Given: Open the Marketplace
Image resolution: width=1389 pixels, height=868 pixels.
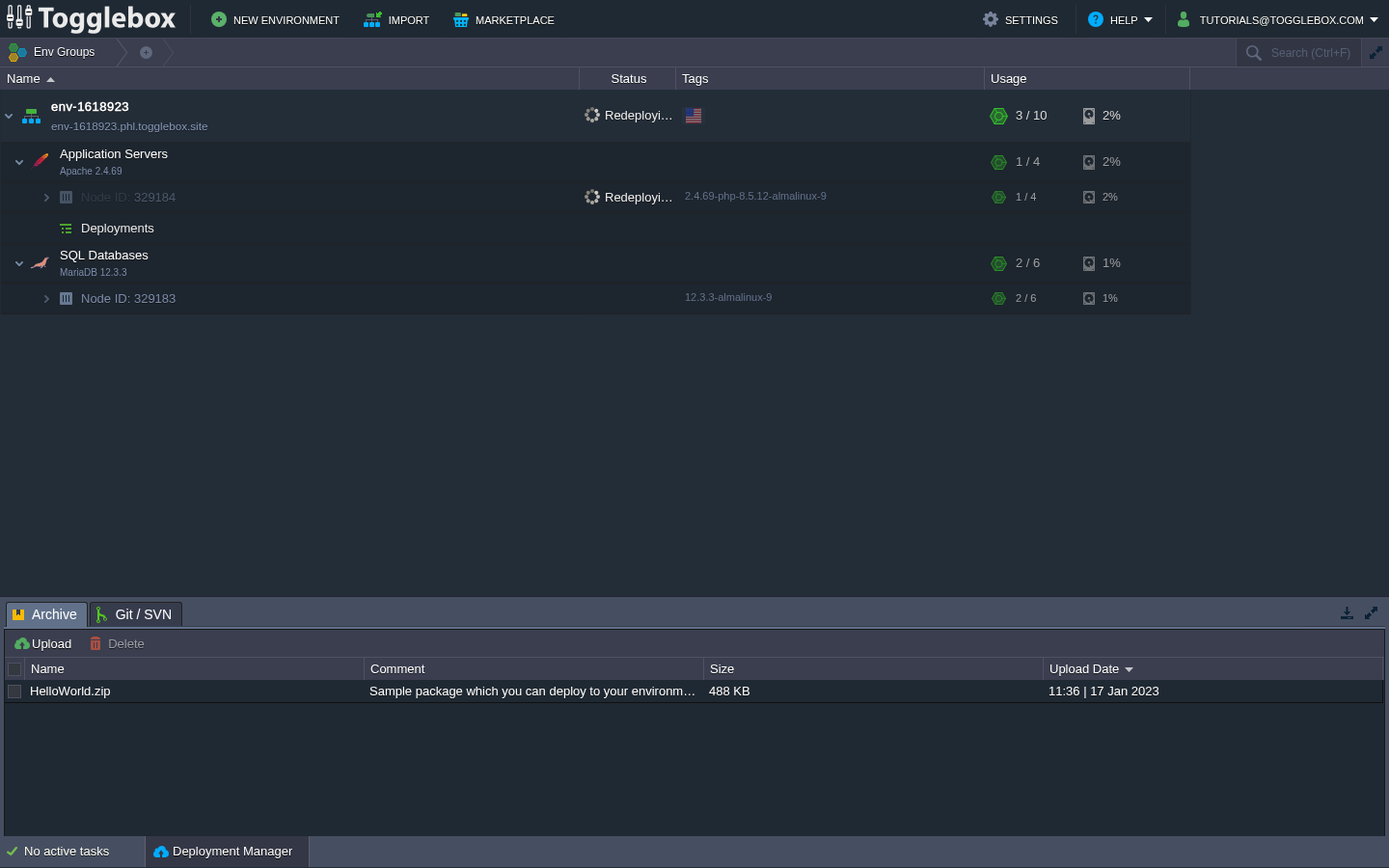Looking at the screenshot, I should [504, 19].
